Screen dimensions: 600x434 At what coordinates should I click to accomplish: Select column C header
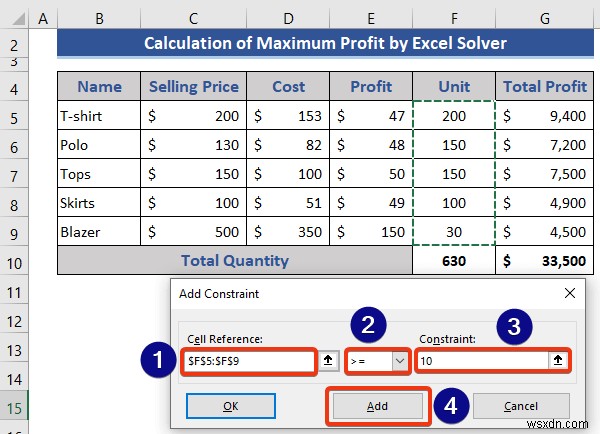click(193, 19)
